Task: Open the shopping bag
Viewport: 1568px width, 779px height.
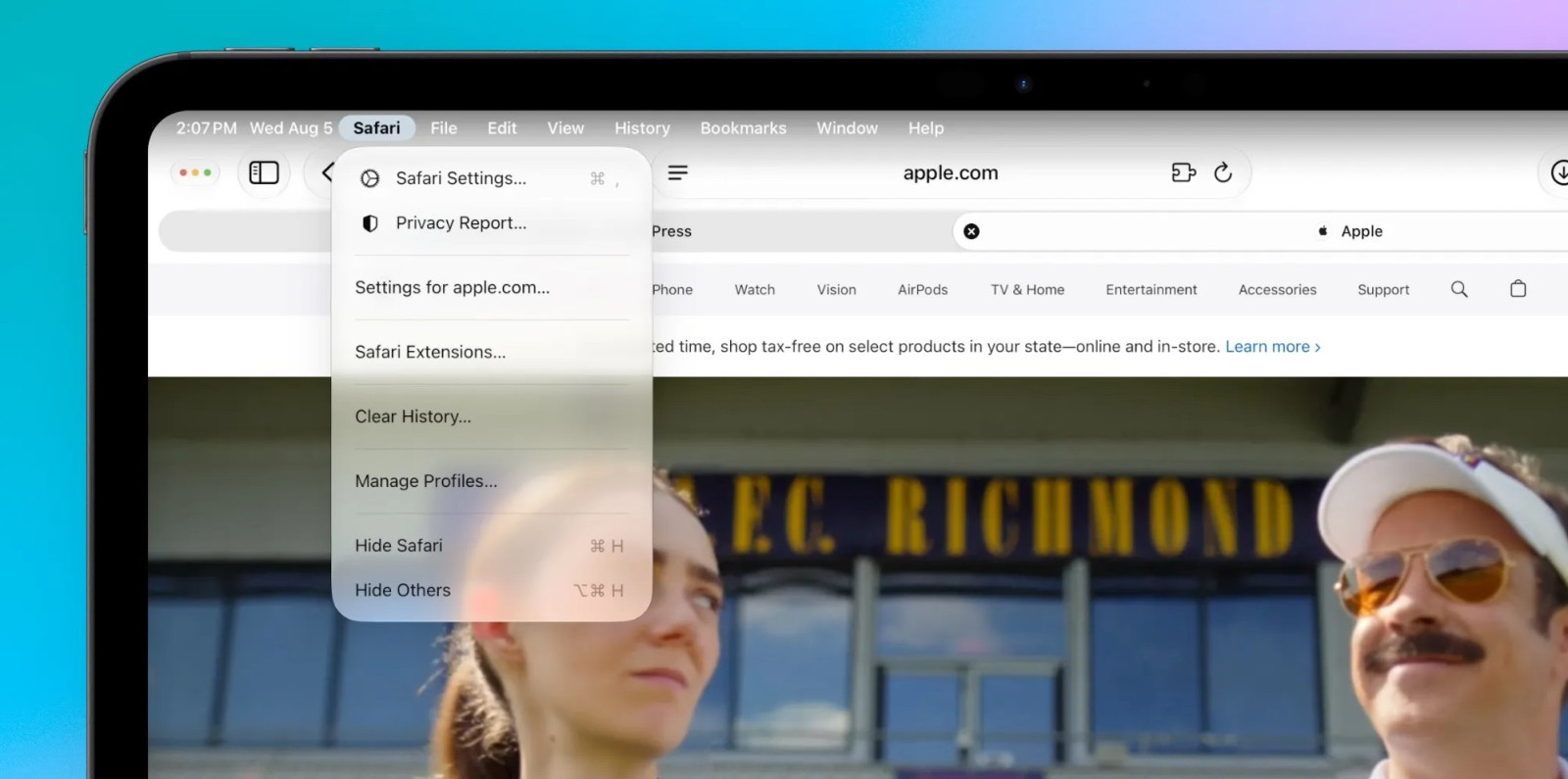Action: [x=1518, y=289]
